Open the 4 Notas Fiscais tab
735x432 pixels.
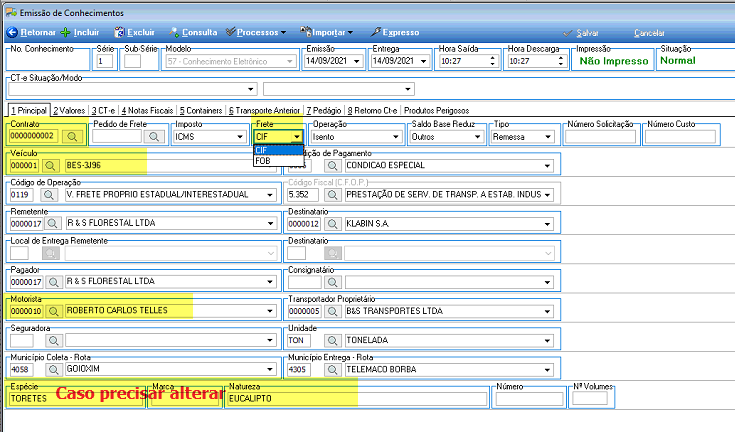click(147, 111)
